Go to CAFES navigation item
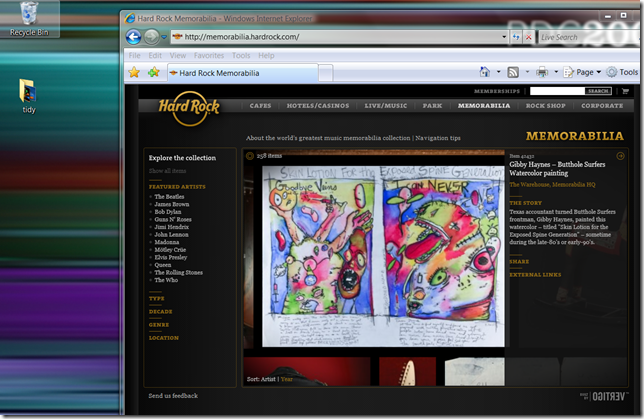This screenshot has width=644, height=419. tap(260, 106)
